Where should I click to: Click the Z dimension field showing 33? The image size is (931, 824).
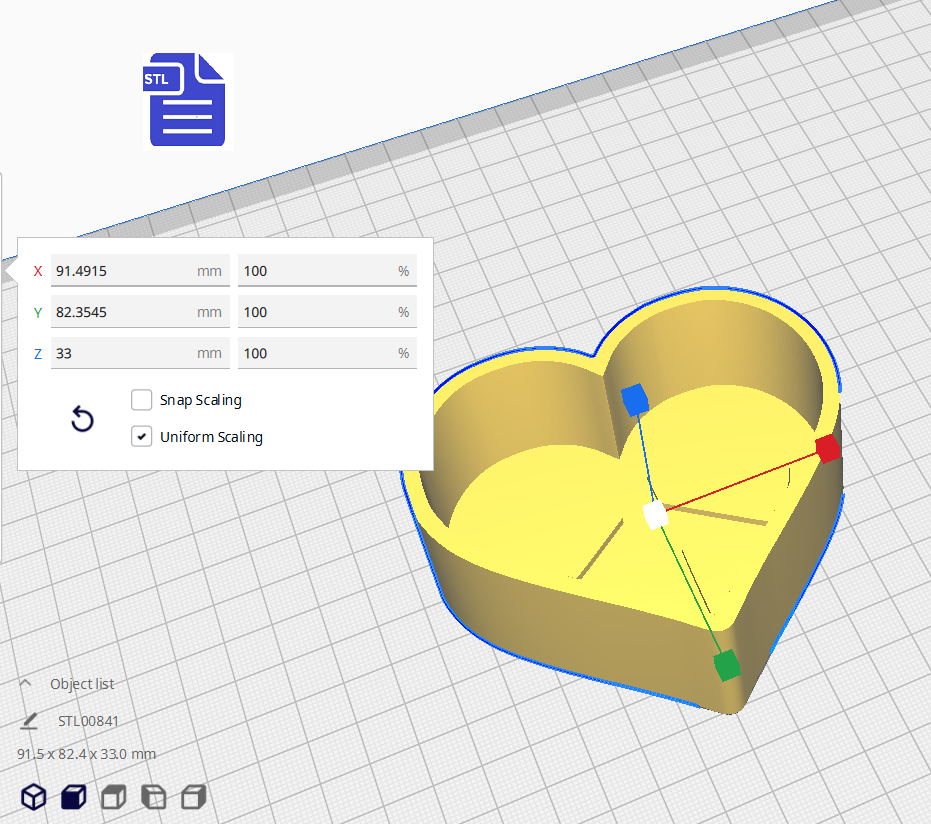point(140,352)
